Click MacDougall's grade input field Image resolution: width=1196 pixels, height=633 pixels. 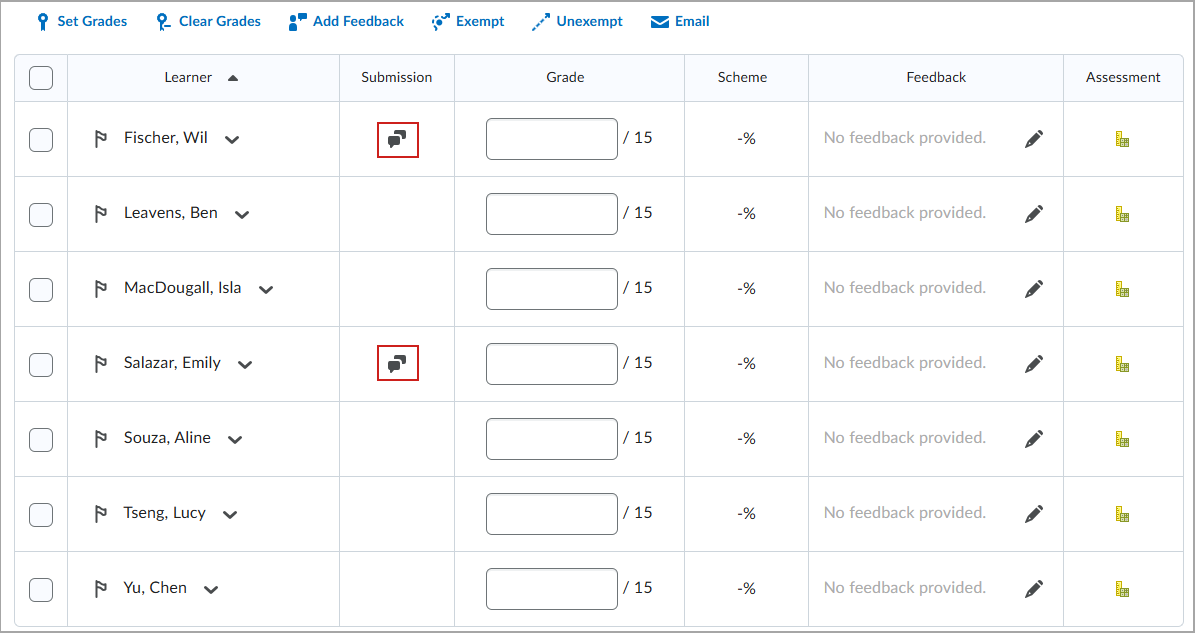pyautogui.click(x=551, y=288)
